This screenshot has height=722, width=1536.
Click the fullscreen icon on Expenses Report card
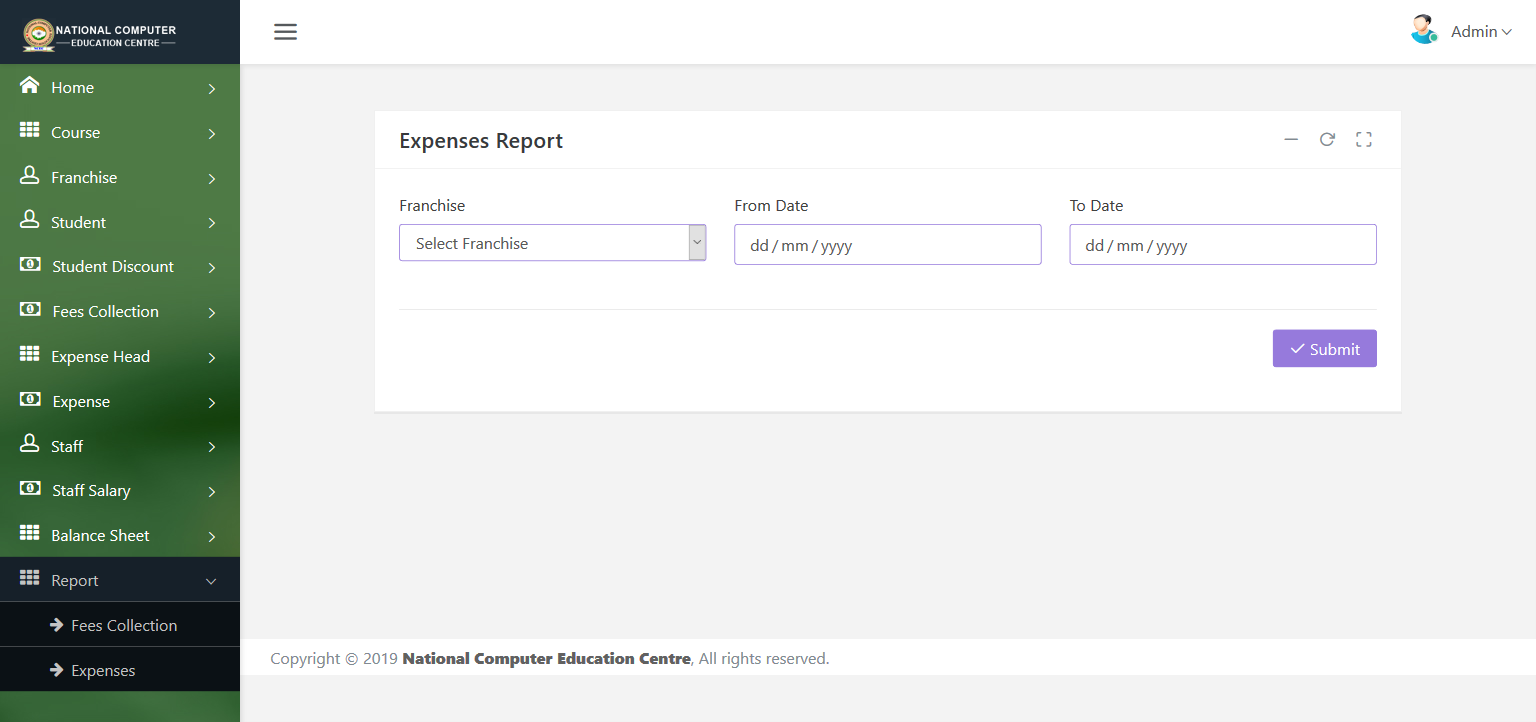point(1364,140)
